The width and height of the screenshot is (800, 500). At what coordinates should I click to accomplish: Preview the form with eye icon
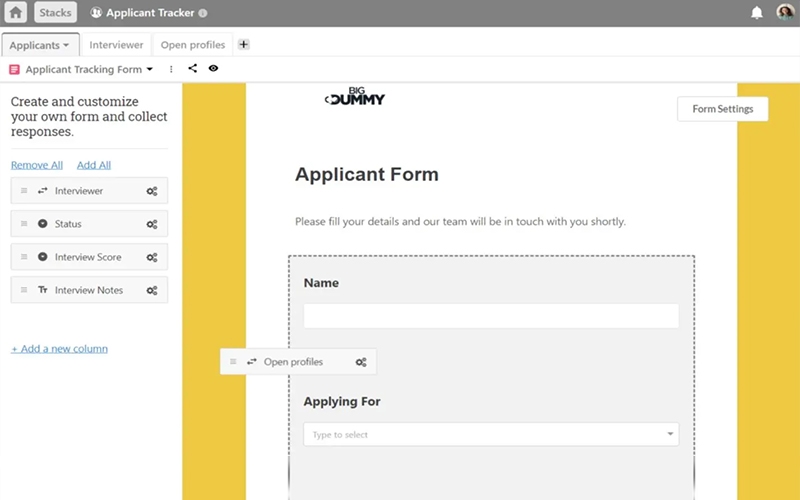(213, 68)
